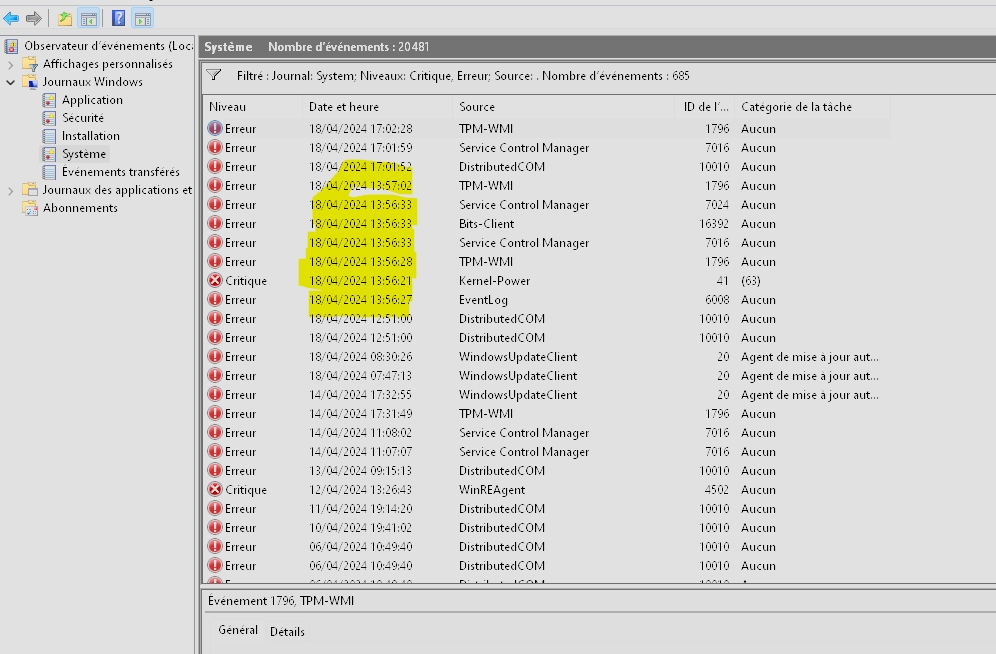Click the up-one-level folder icon

[x=65, y=19]
